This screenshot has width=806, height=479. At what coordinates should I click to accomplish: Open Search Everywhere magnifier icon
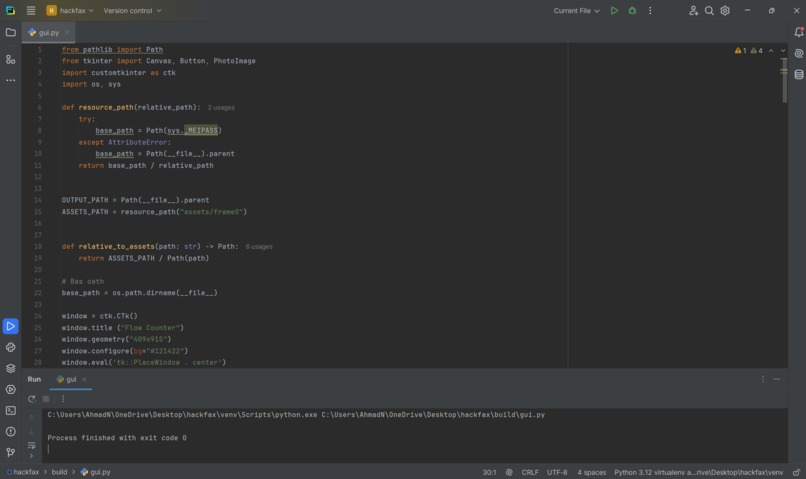click(x=709, y=10)
